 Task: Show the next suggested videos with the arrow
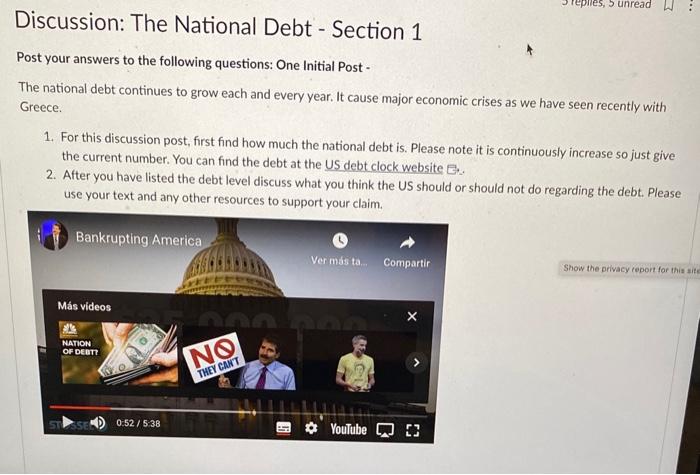pos(416,362)
